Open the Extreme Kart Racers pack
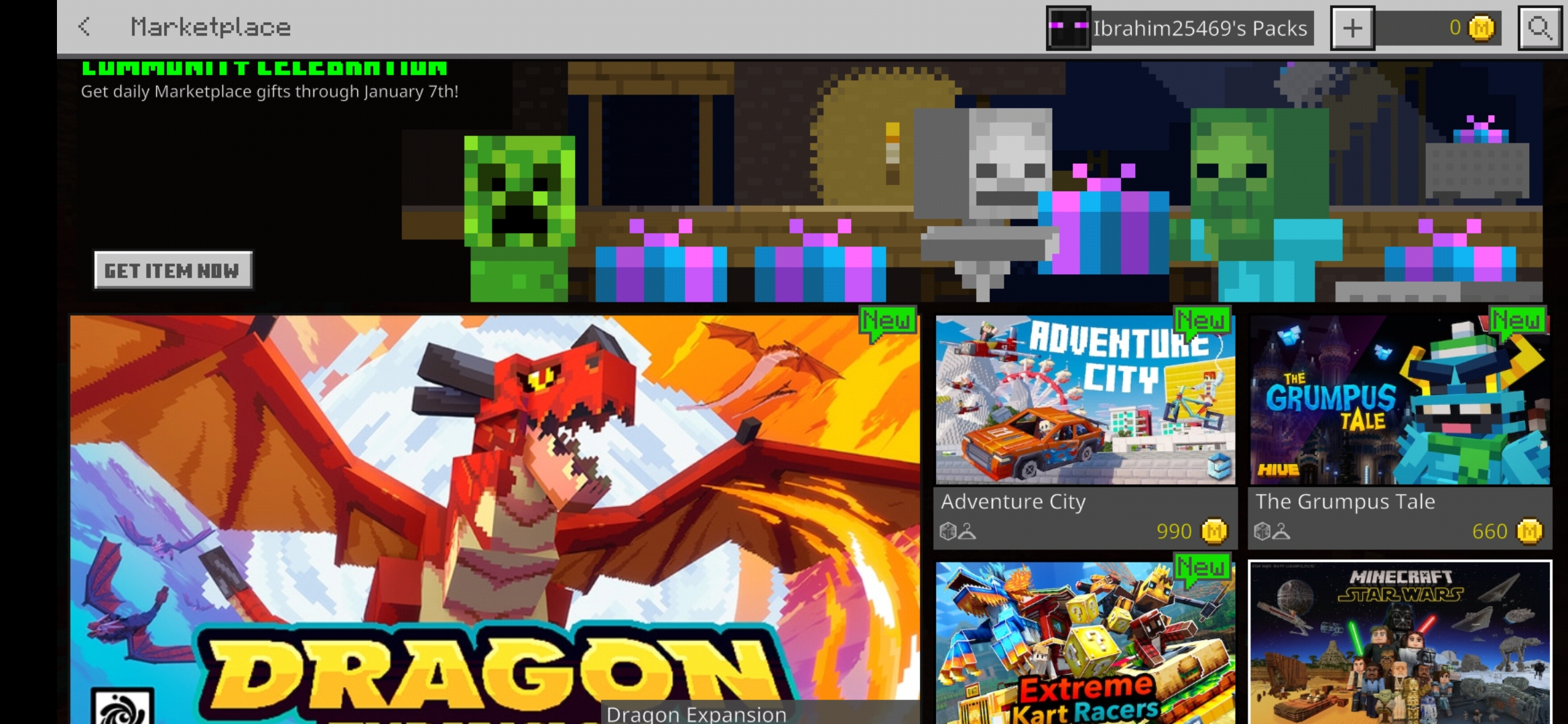This screenshot has width=1568, height=724. 1085,644
